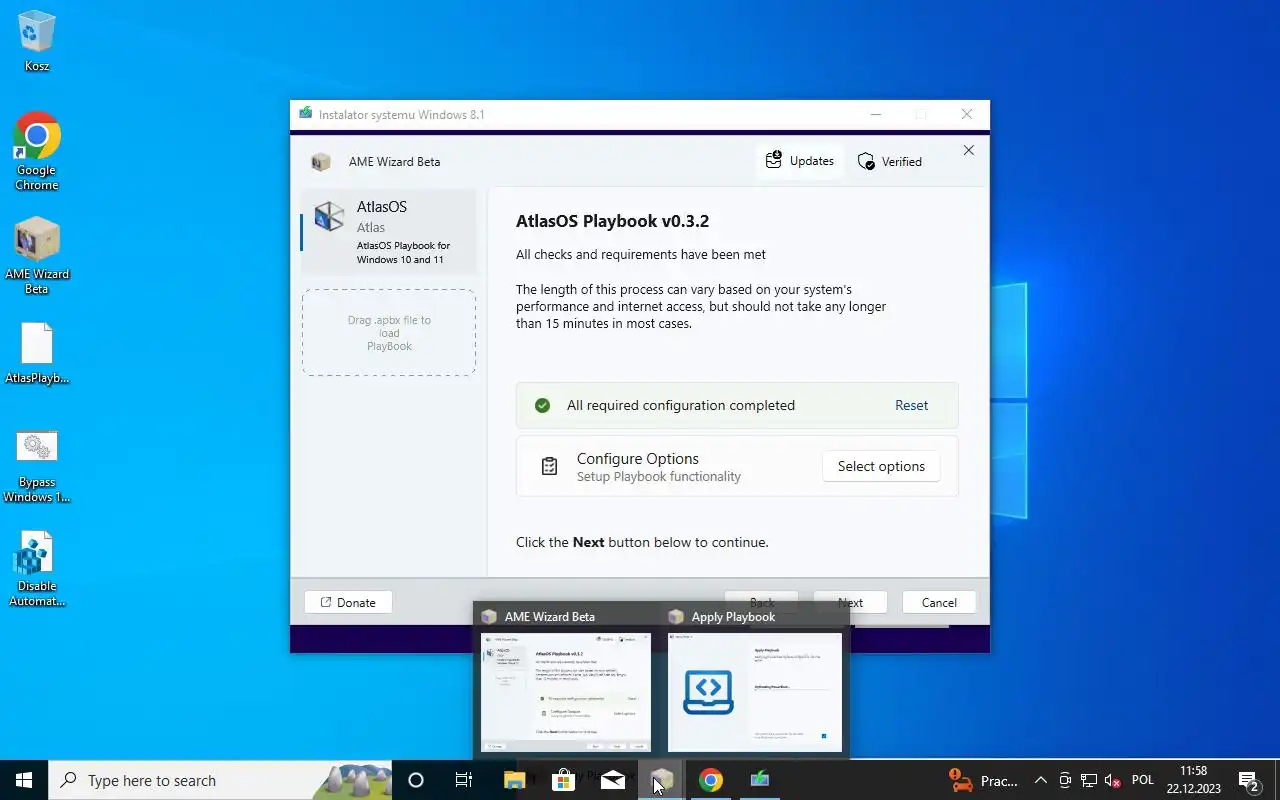Click the AME Wizard Beta header icon
This screenshot has height=800, width=1280.
[321, 162]
